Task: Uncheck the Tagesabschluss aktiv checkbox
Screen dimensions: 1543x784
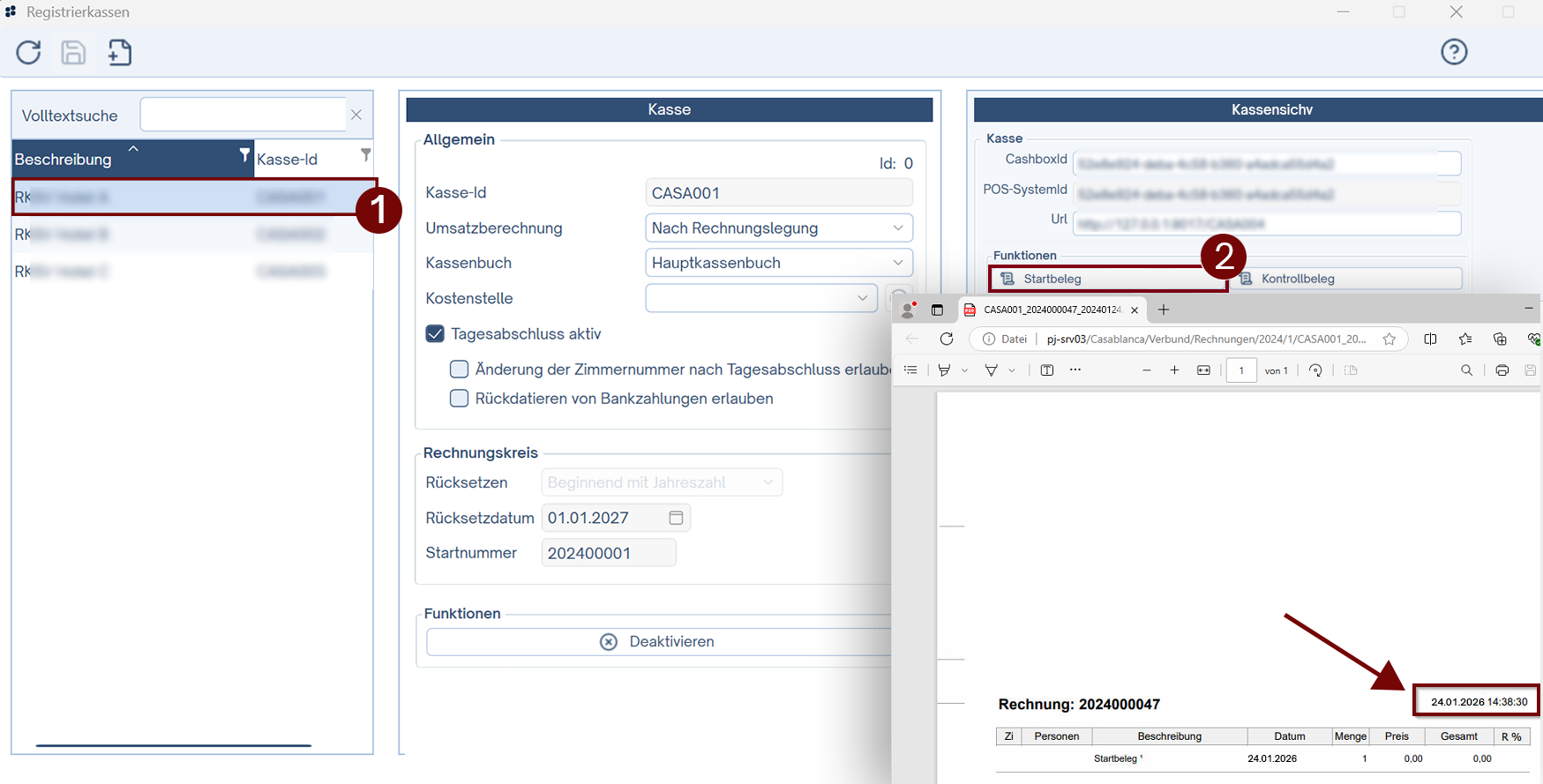Action: (435, 334)
